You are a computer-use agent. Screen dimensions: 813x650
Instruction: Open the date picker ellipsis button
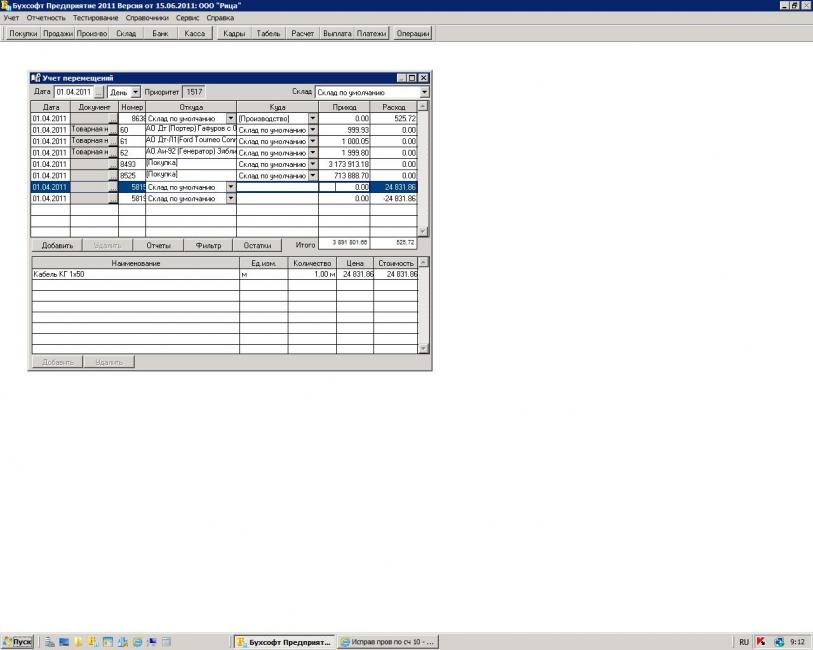pyautogui.click(x=99, y=92)
